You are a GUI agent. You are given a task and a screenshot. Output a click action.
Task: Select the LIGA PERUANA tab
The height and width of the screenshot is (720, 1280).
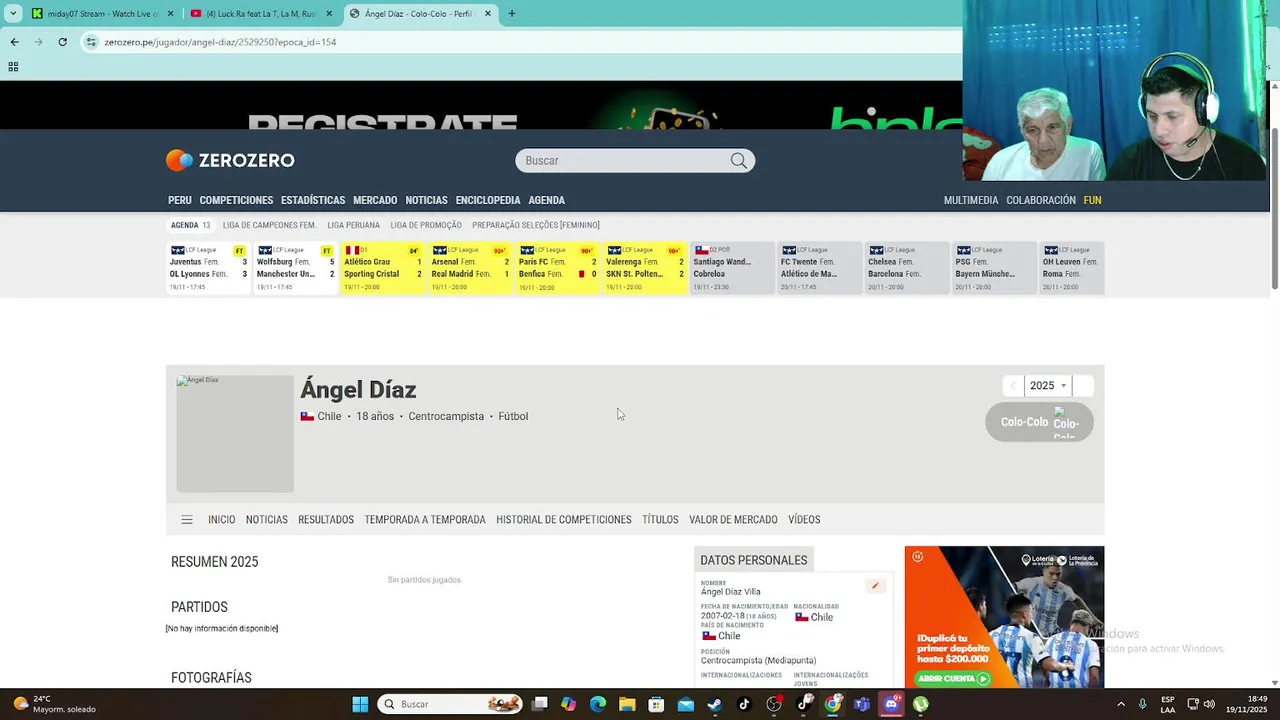[x=353, y=225]
